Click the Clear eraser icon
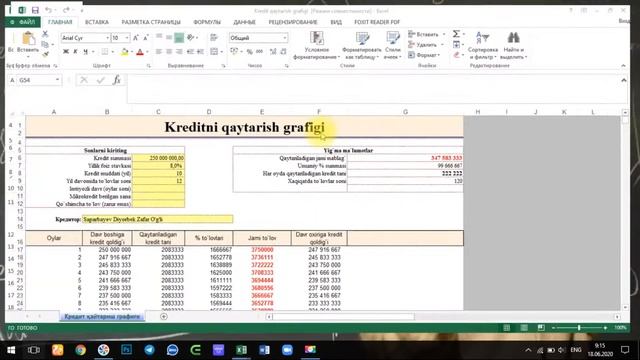Image resolution: width=640 pixels, height=360 pixels. point(456,55)
